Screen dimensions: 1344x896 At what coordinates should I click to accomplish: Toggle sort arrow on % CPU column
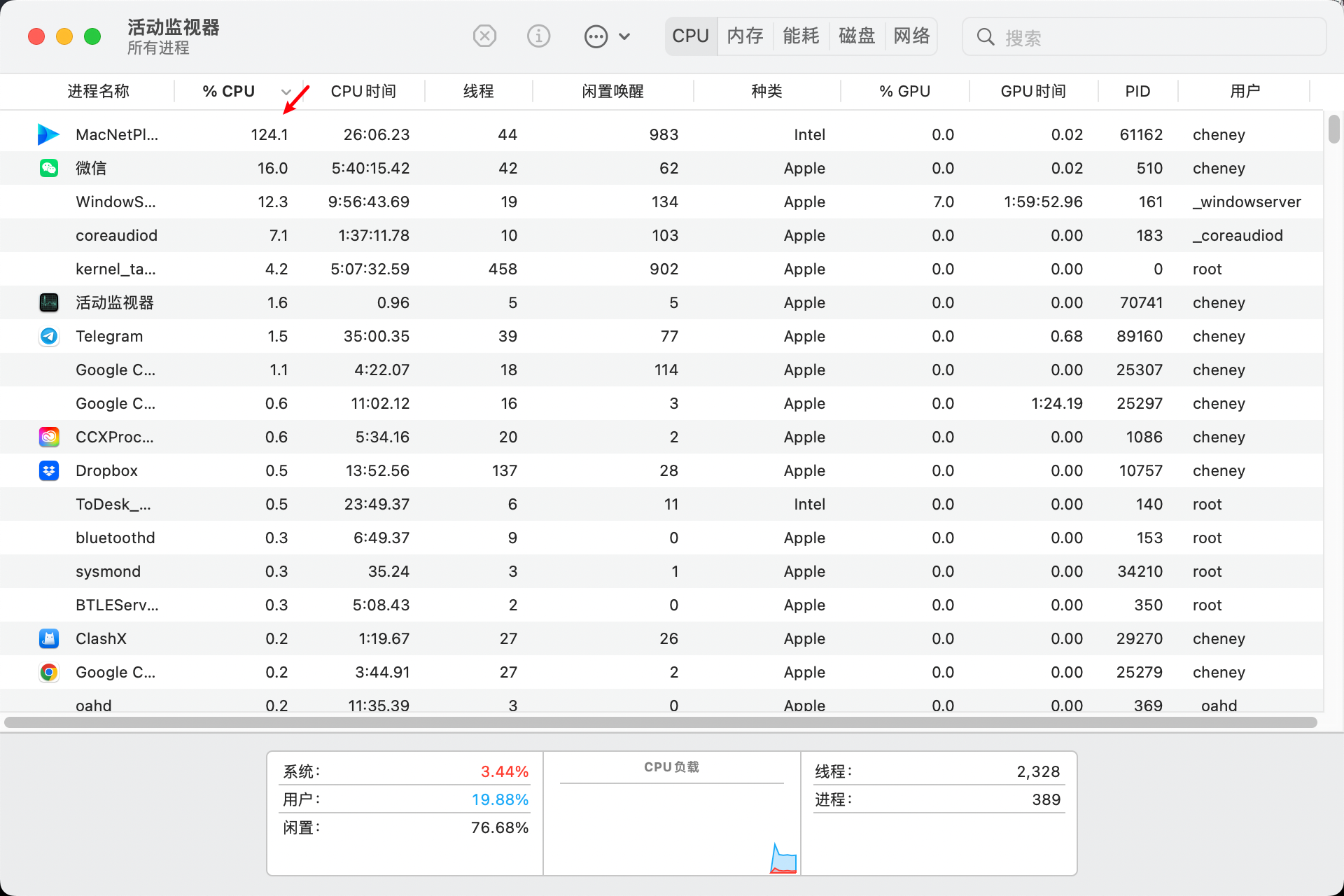pyautogui.click(x=286, y=92)
